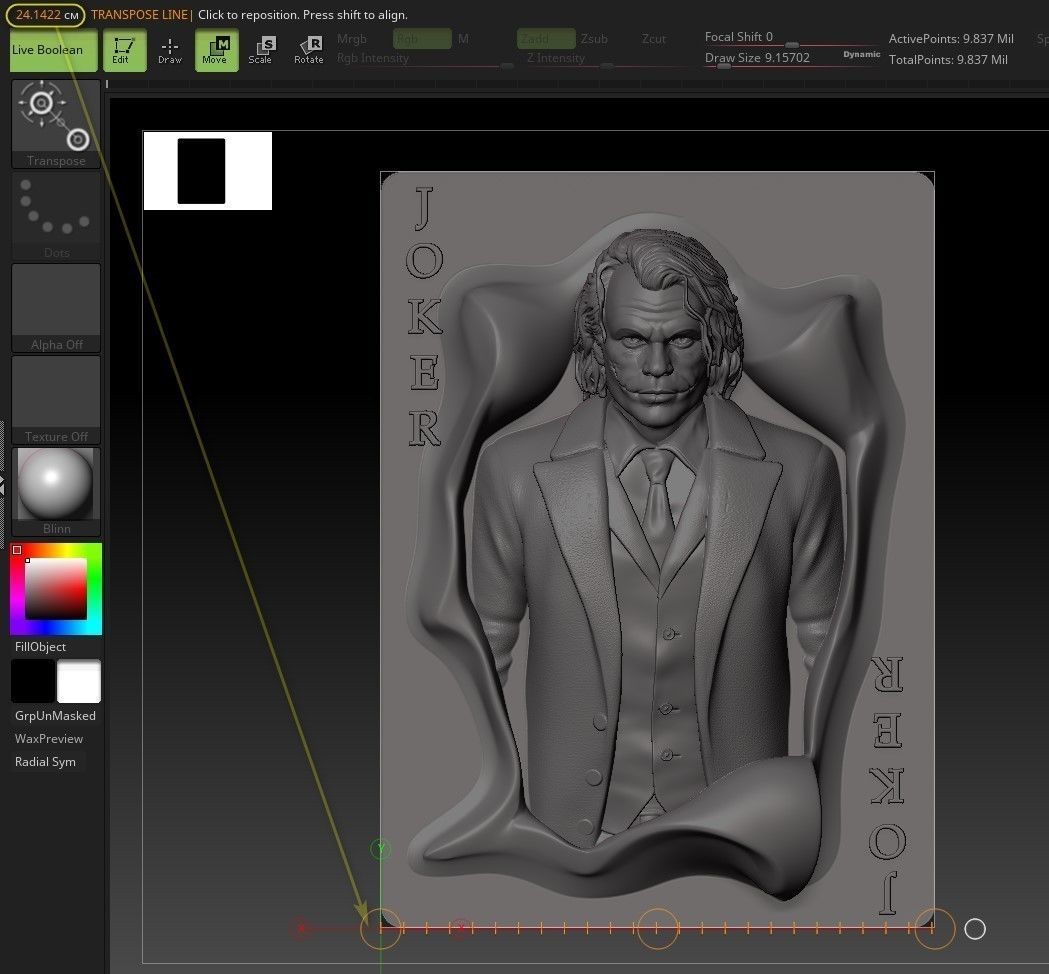Click the green Y axis marker

(x=381, y=850)
